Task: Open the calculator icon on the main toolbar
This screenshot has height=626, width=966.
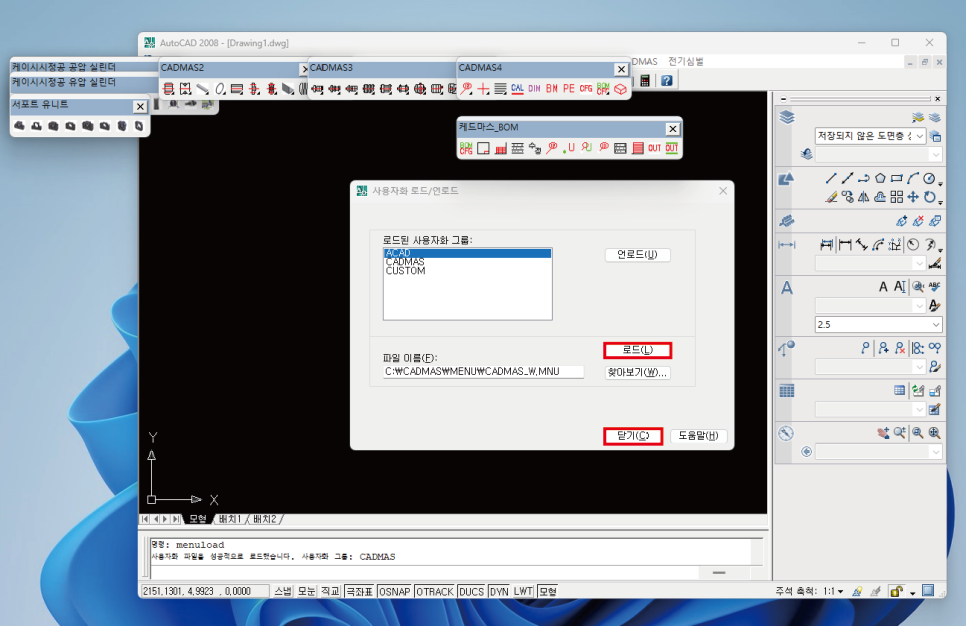Action: click(x=645, y=81)
